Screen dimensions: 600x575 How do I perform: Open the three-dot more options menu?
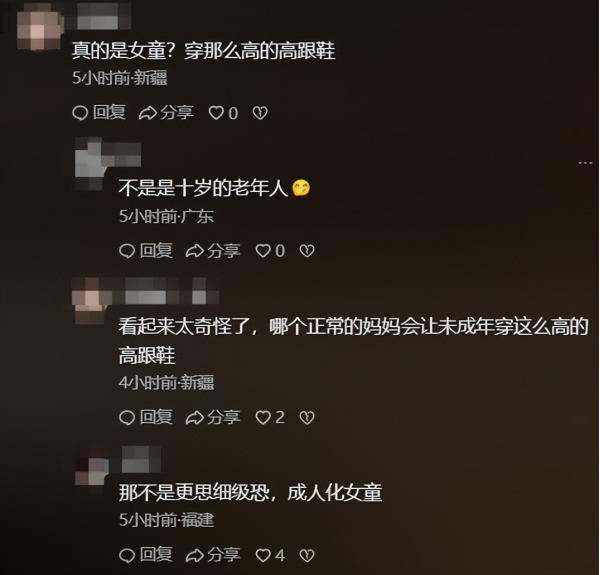585,163
